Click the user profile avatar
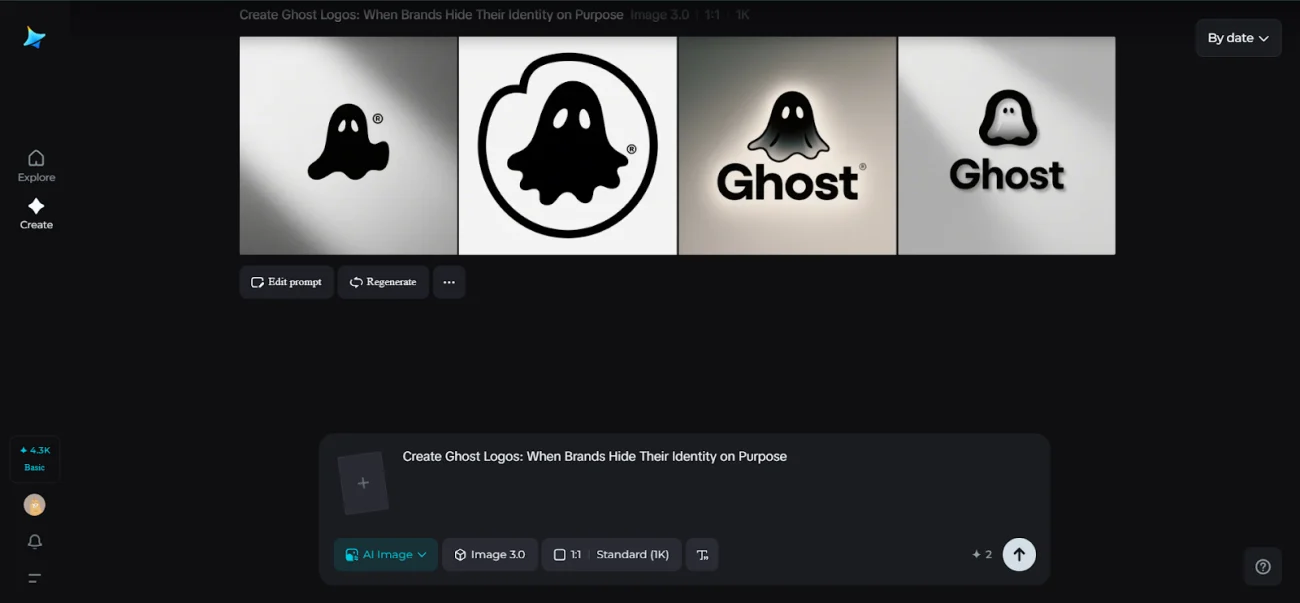Screen dimensions: 1300x603 35,505
